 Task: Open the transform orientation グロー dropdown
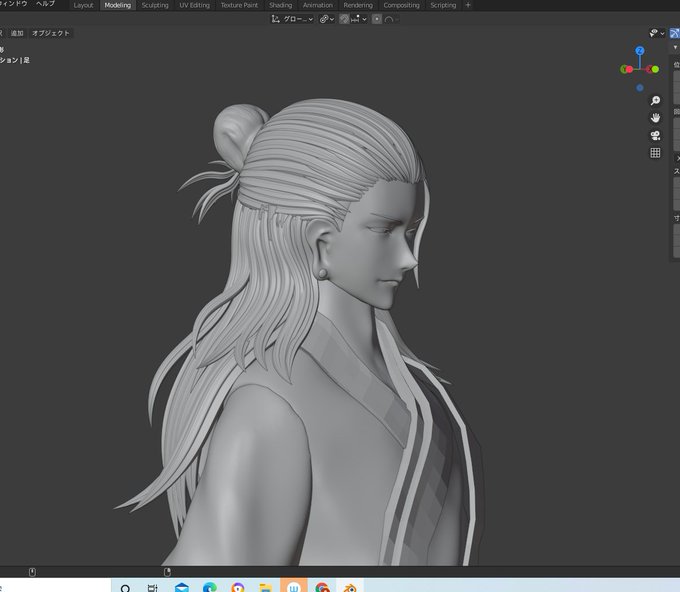pyautogui.click(x=292, y=19)
